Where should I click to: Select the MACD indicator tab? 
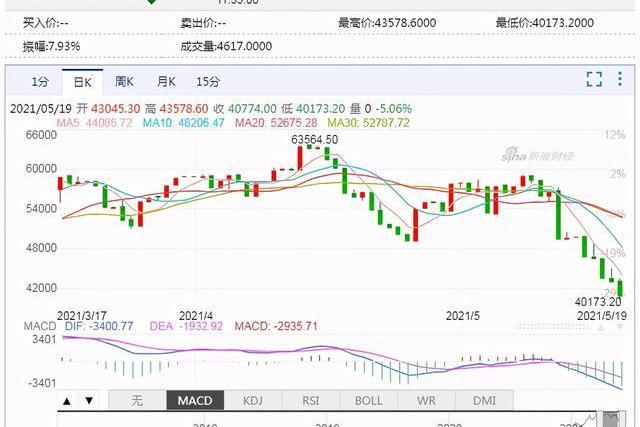tap(195, 401)
